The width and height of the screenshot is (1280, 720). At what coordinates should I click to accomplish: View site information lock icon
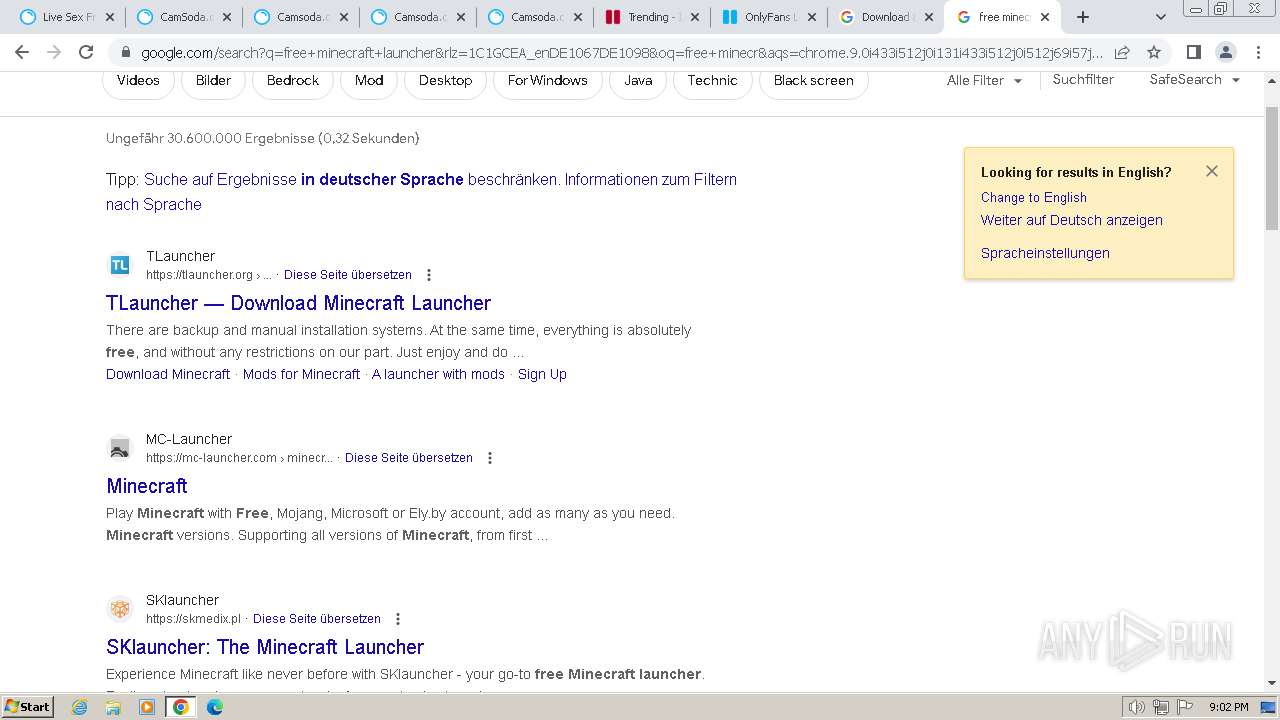(126, 53)
